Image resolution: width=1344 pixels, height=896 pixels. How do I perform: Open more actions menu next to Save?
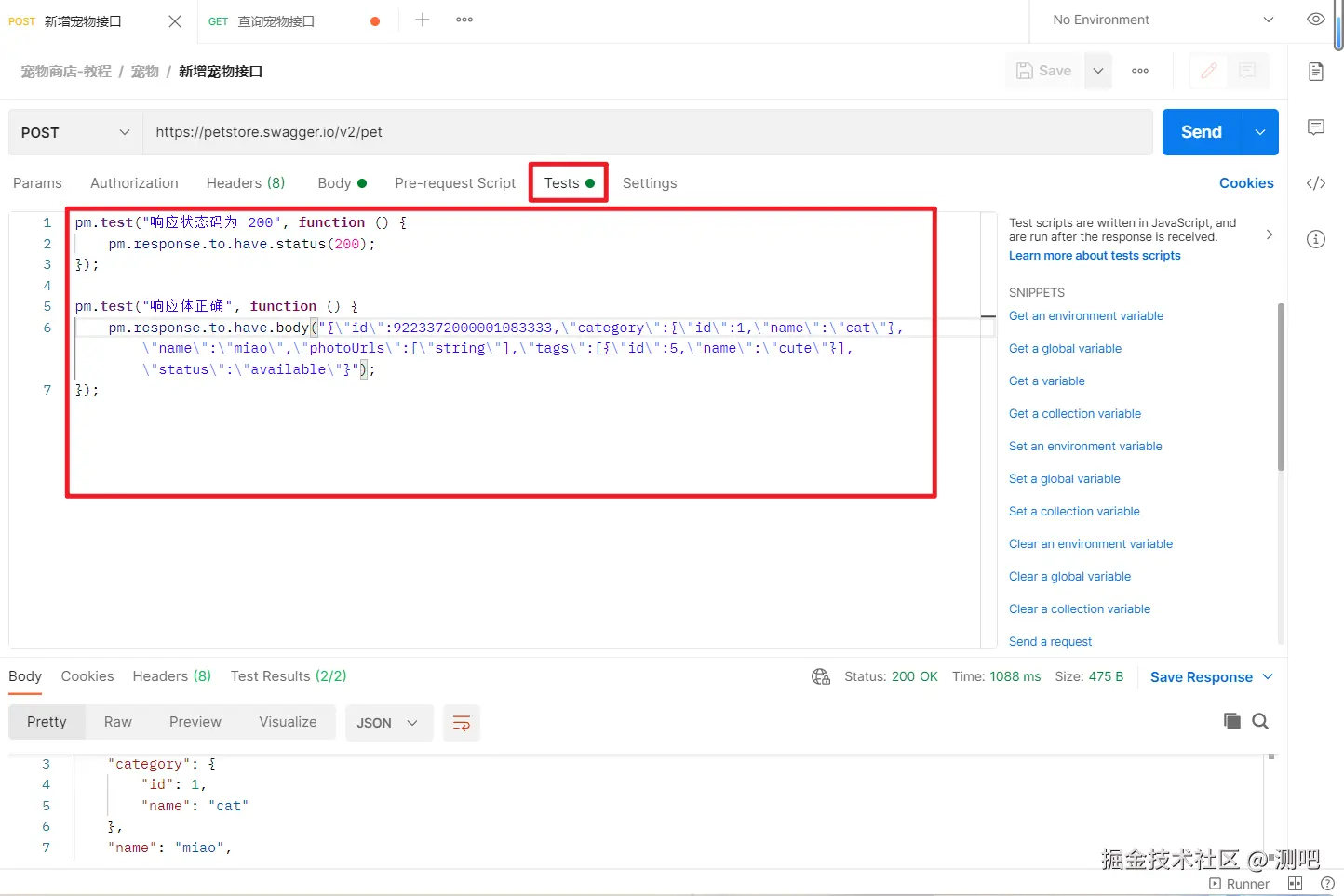point(1140,71)
